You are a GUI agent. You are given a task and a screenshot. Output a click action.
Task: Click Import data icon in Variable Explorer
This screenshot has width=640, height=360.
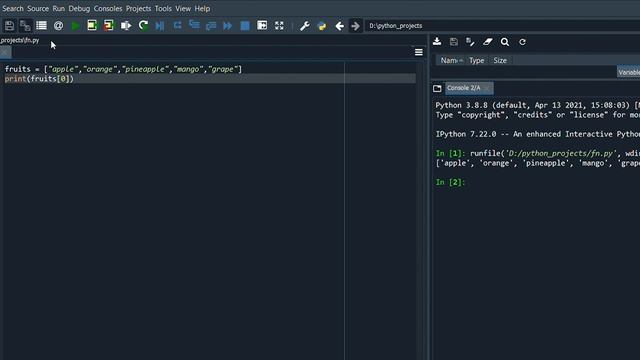coord(437,42)
